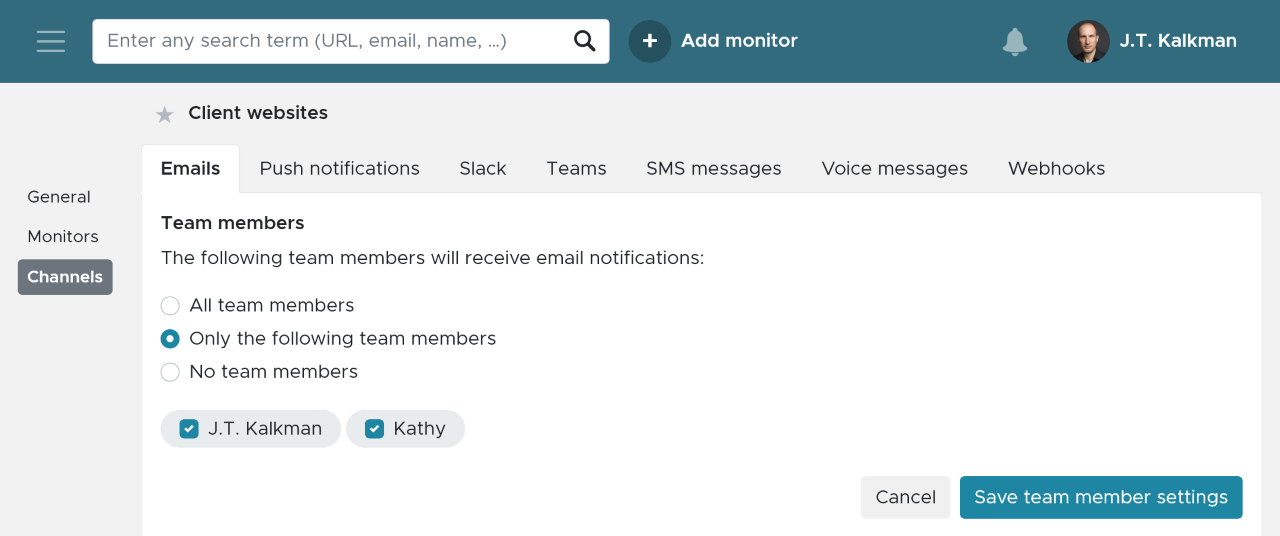
Task: Click Save team member settings
Action: coord(1101,497)
